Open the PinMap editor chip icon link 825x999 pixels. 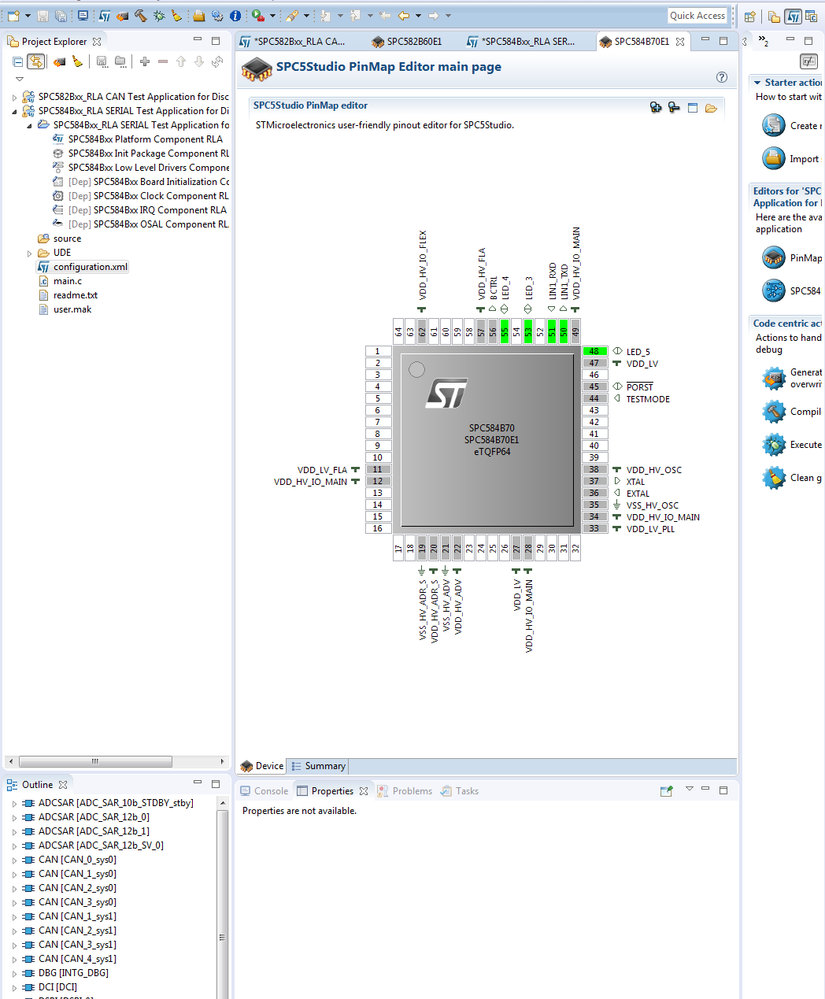click(x=773, y=258)
